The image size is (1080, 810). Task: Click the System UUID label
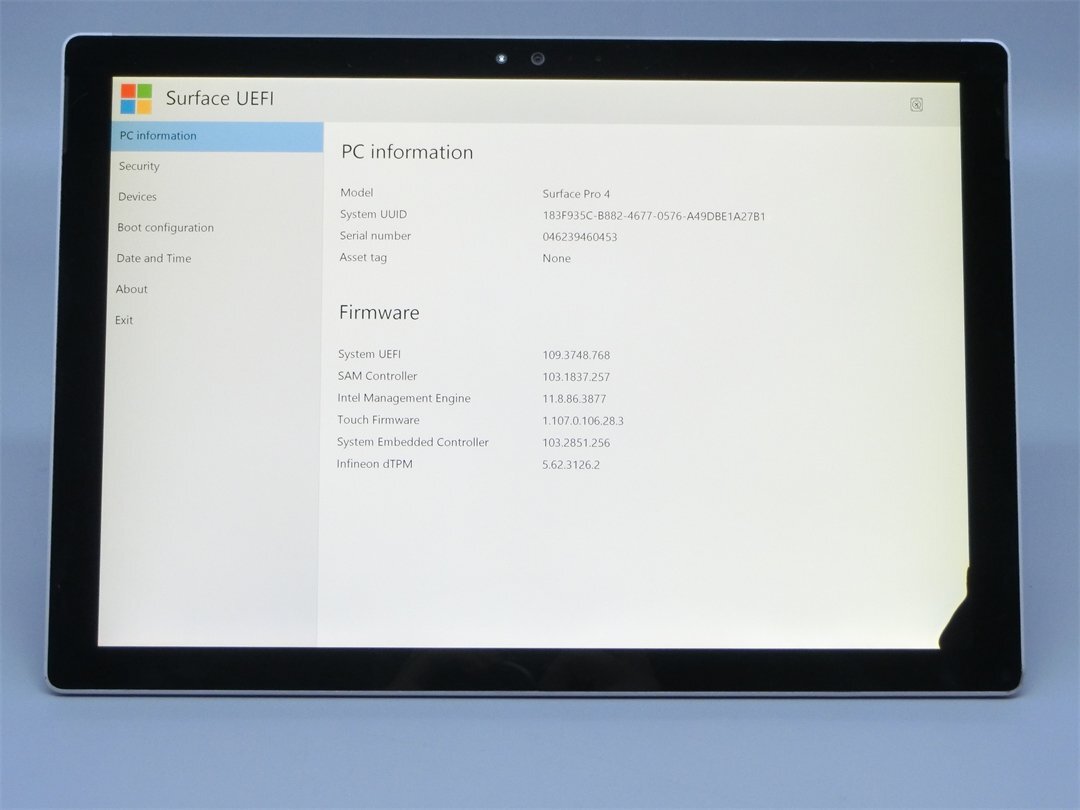point(373,214)
